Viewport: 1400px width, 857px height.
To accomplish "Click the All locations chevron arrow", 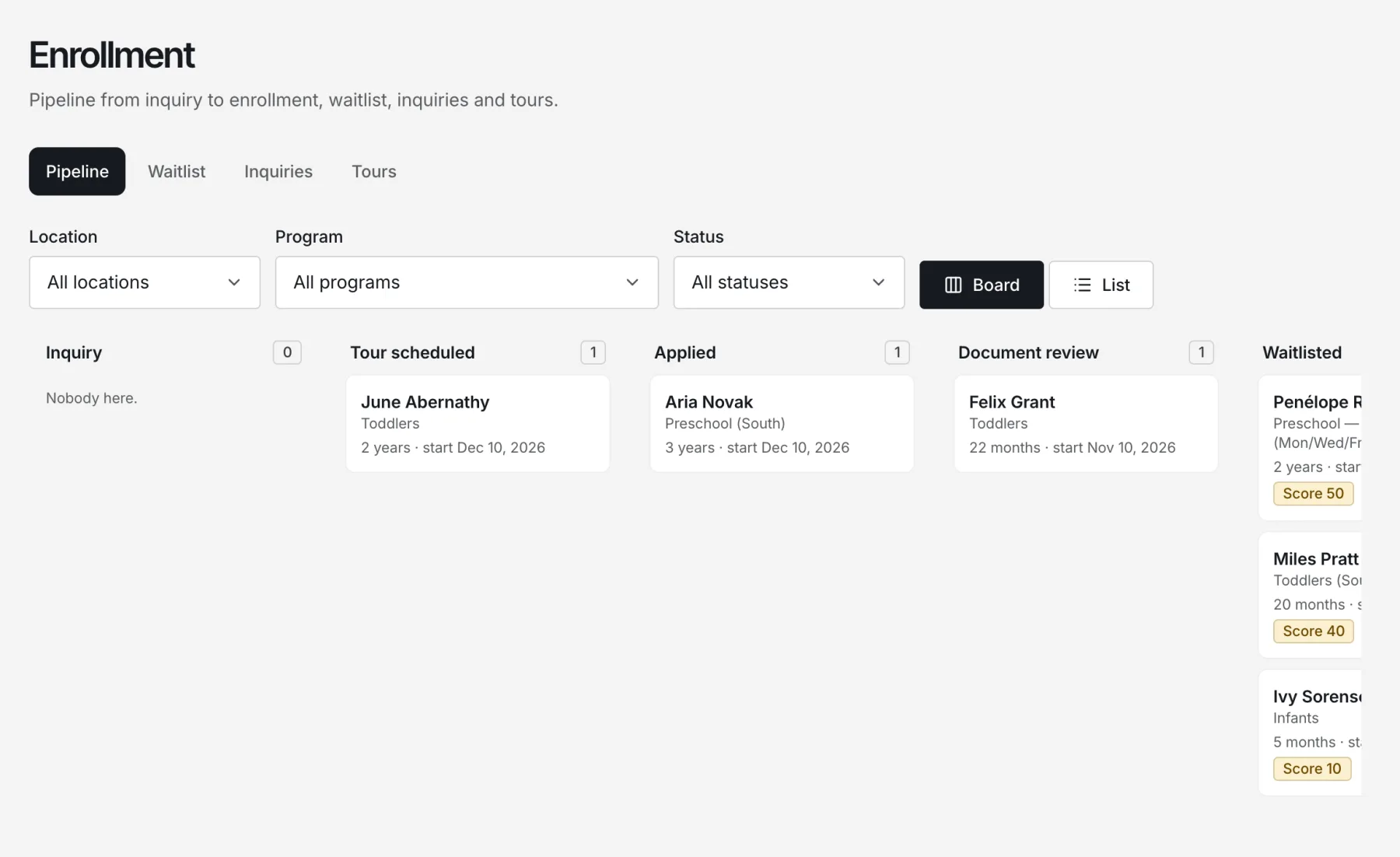I will click(x=234, y=282).
